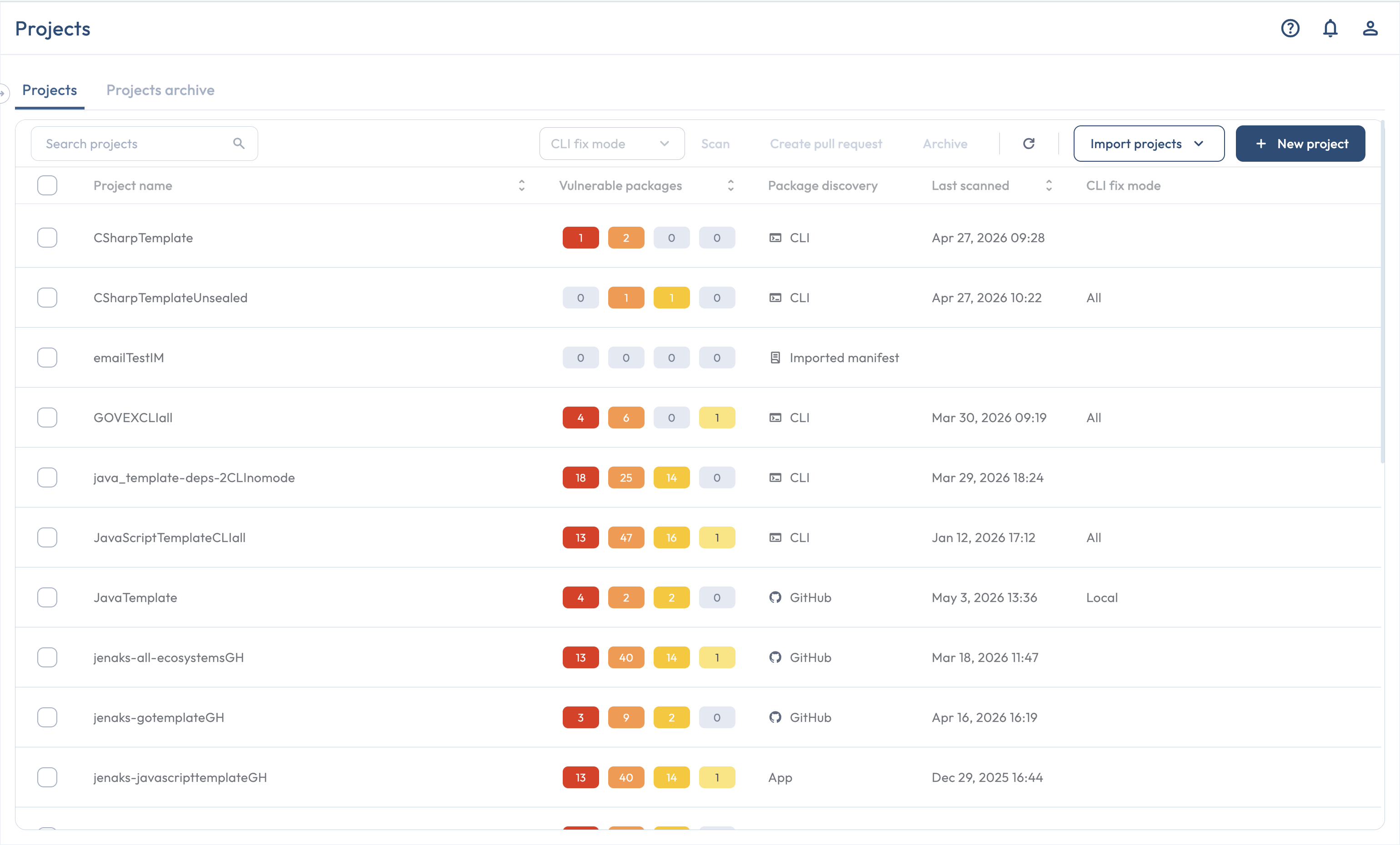Click CLI icon in java_template-deps-2CLInomode row

pyautogui.click(x=775, y=477)
